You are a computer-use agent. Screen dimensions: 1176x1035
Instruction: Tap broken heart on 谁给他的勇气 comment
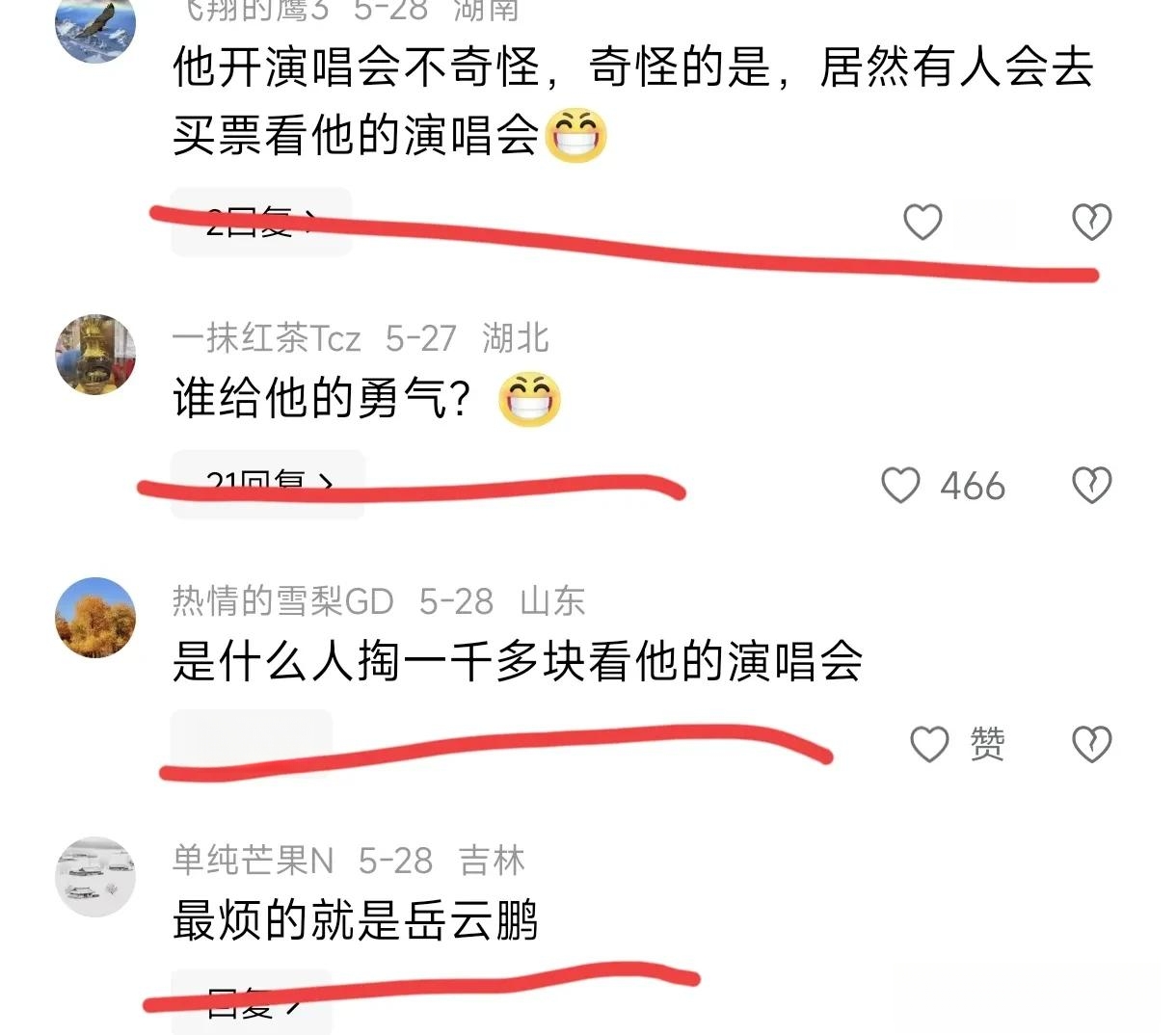click(x=1092, y=485)
